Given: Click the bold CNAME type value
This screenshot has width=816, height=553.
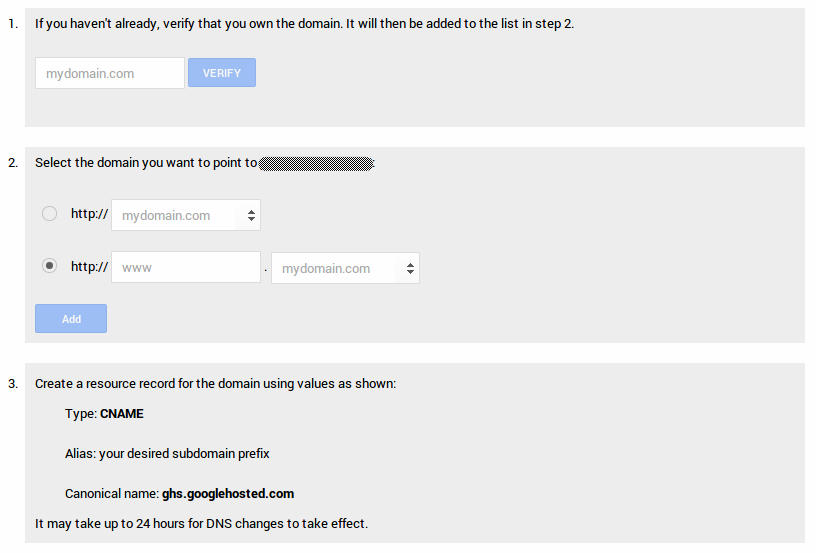Looking at the screenshot, I should pos(122,413).
